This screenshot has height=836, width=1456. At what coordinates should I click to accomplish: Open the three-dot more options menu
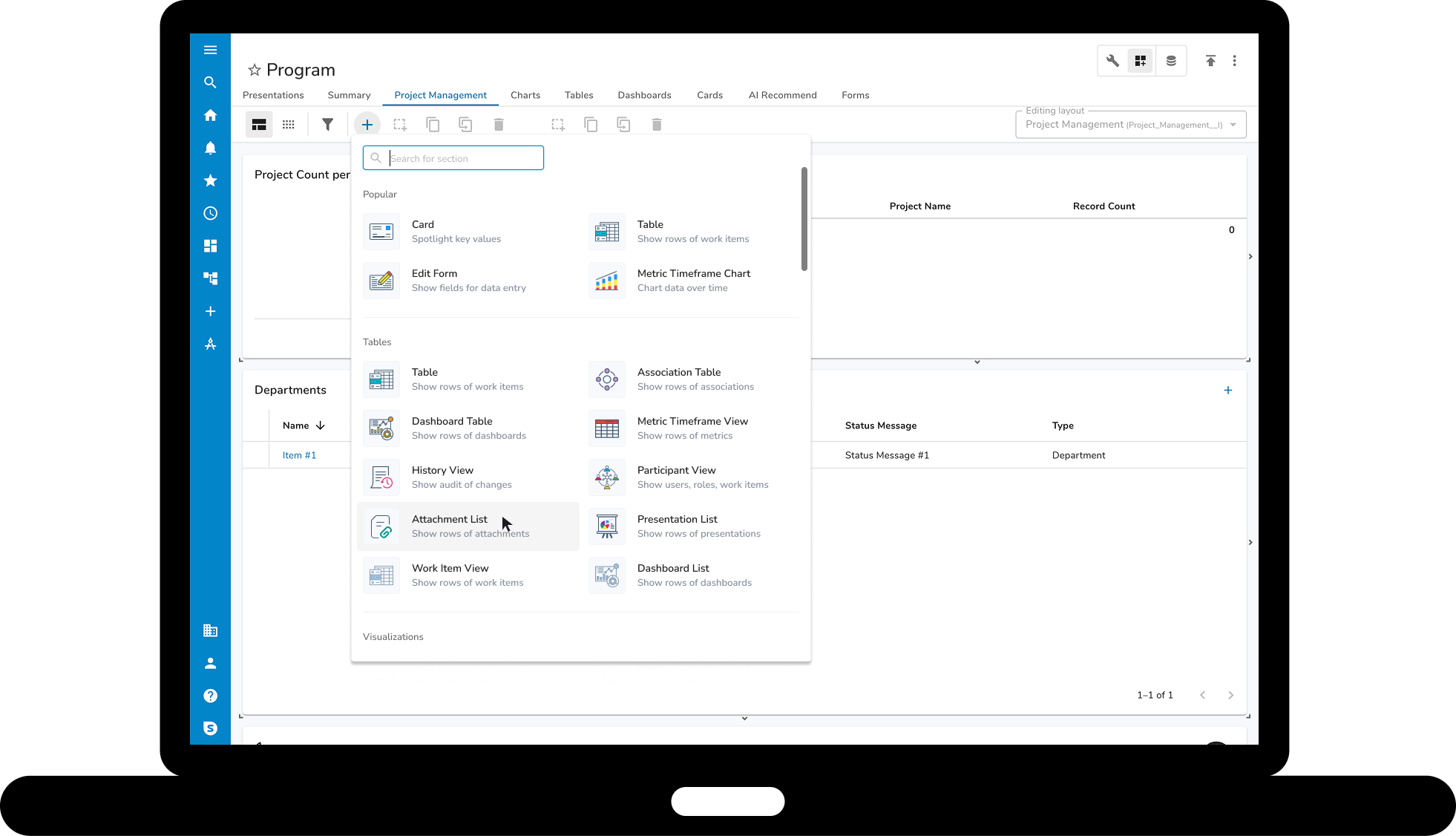(1235, 61)
